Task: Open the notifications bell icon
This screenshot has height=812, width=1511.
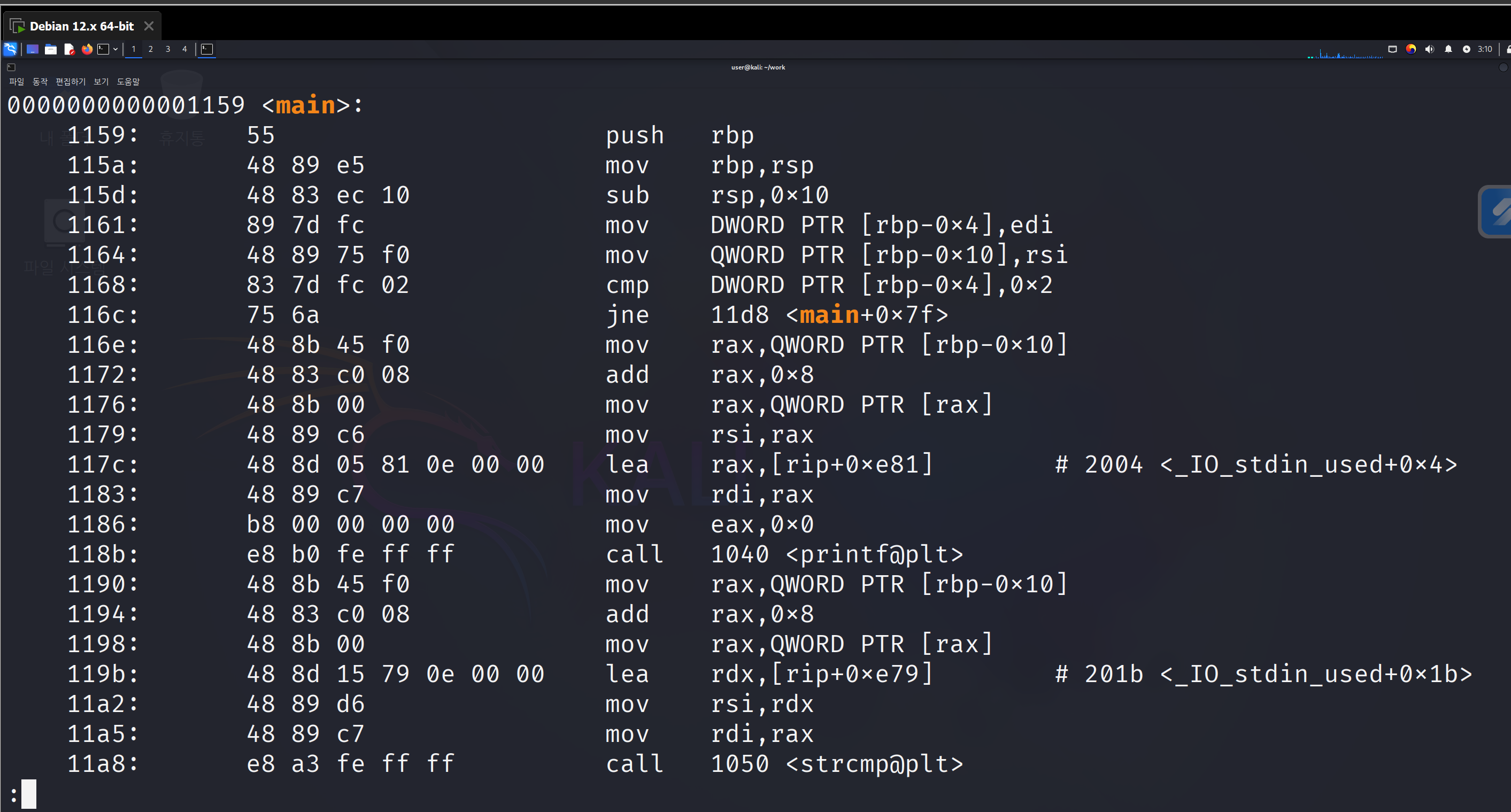Action: click(x=1448, y=49)
